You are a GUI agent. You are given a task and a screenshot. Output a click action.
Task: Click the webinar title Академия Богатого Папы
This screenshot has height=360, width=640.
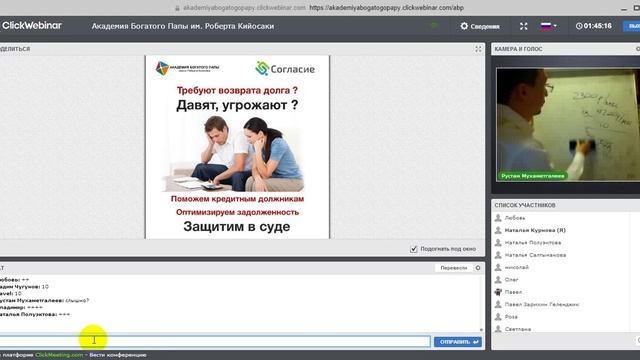pos(183,26)
